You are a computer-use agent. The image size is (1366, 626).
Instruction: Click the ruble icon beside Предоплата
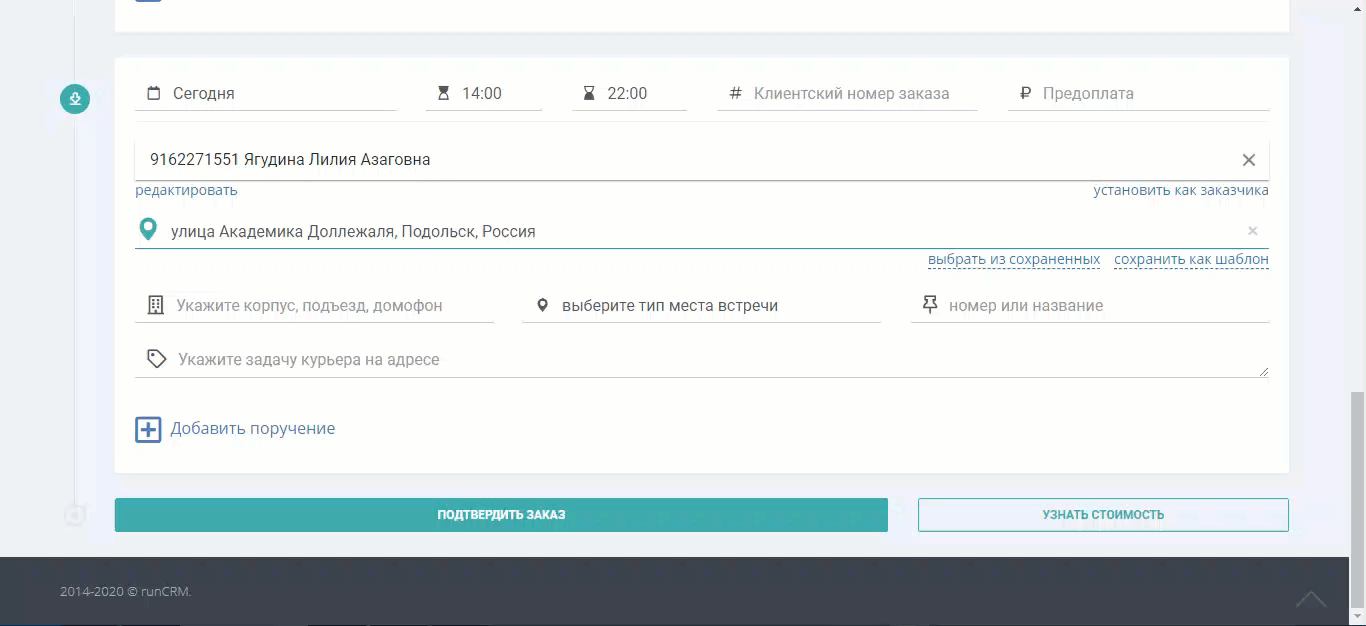pyautogui.click(x=1025, y=93)
